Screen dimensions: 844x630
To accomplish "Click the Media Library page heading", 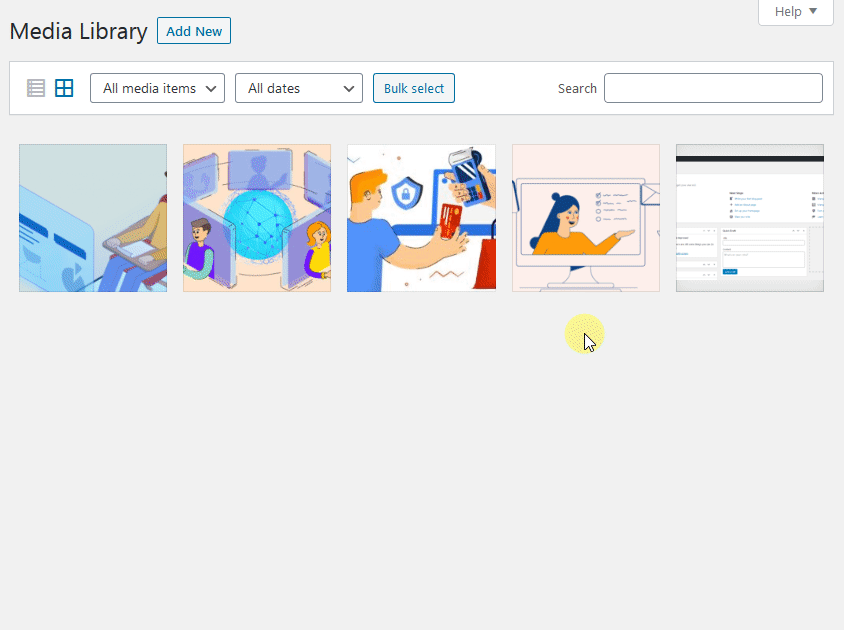I will [79, 31].
